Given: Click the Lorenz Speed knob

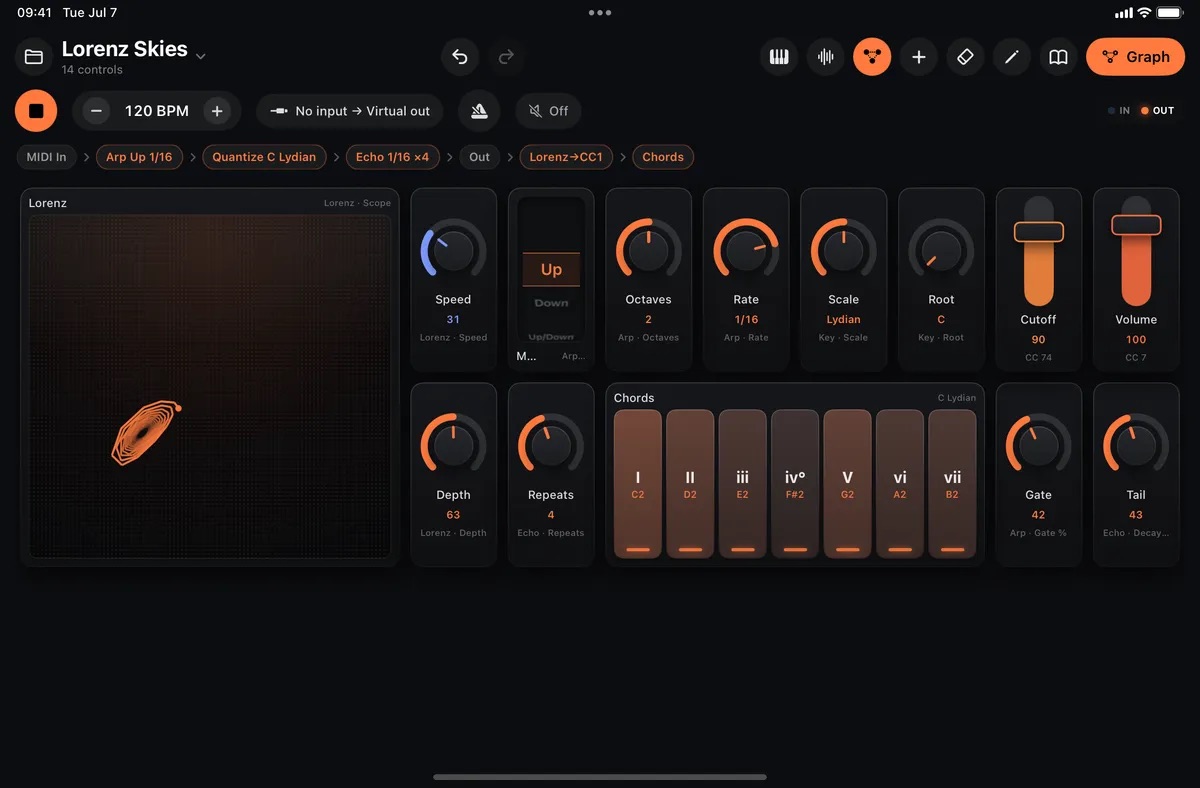Looking at the screenshot, I should pos(453,251).
